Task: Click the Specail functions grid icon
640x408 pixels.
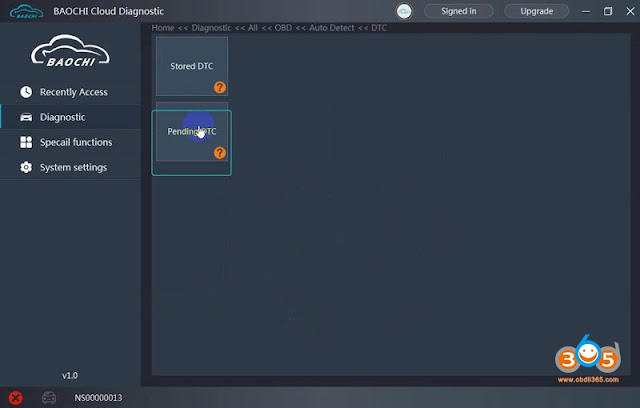Action: point(26,142)
